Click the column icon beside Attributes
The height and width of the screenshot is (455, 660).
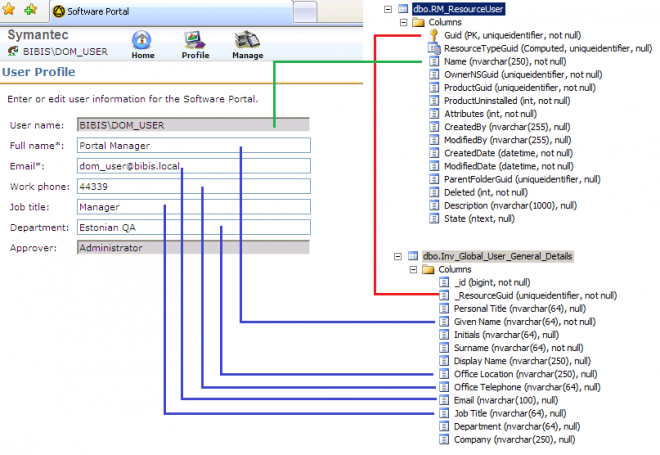point(434,114)
